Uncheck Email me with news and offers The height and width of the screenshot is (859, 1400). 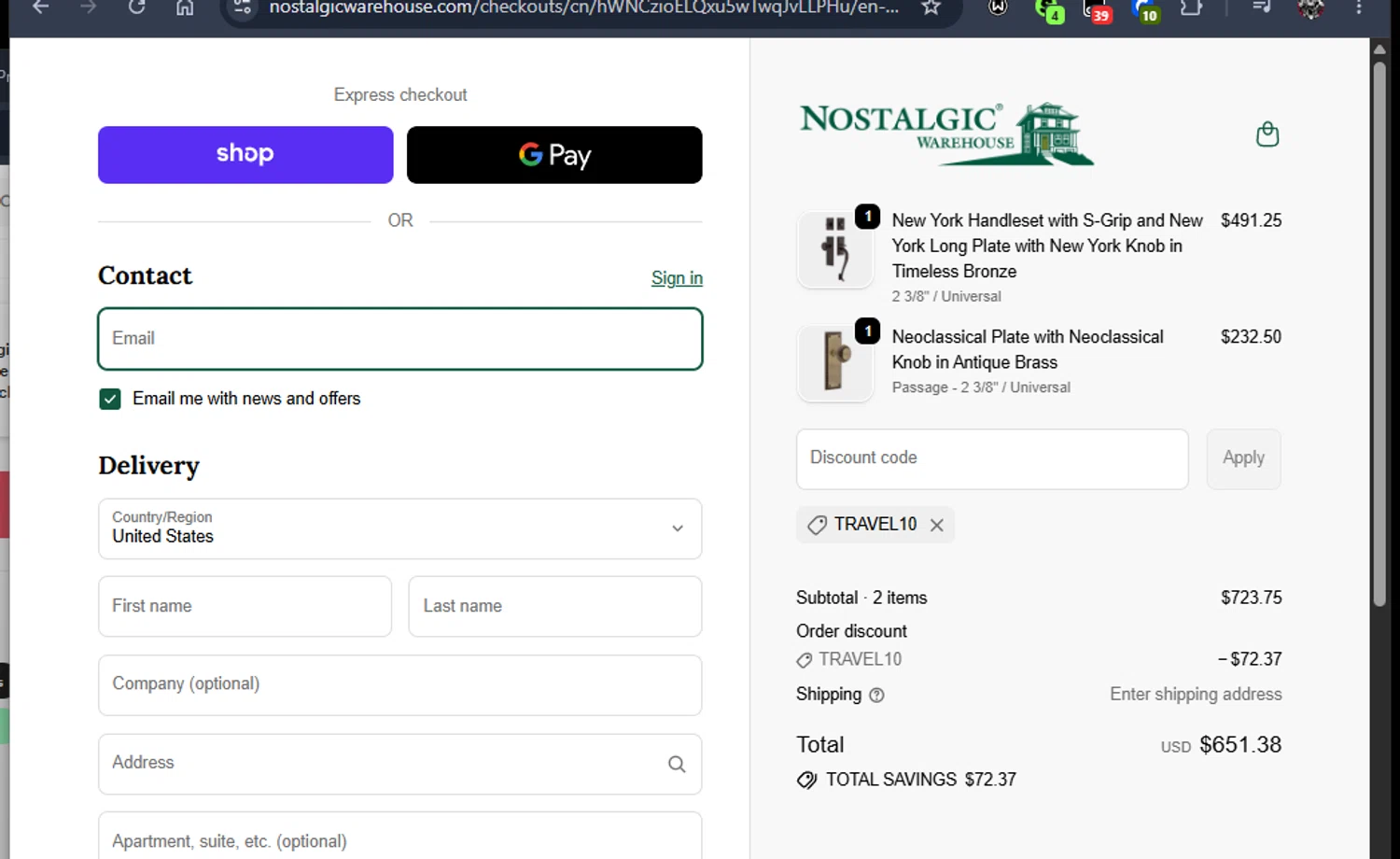(x=110, y=400)
